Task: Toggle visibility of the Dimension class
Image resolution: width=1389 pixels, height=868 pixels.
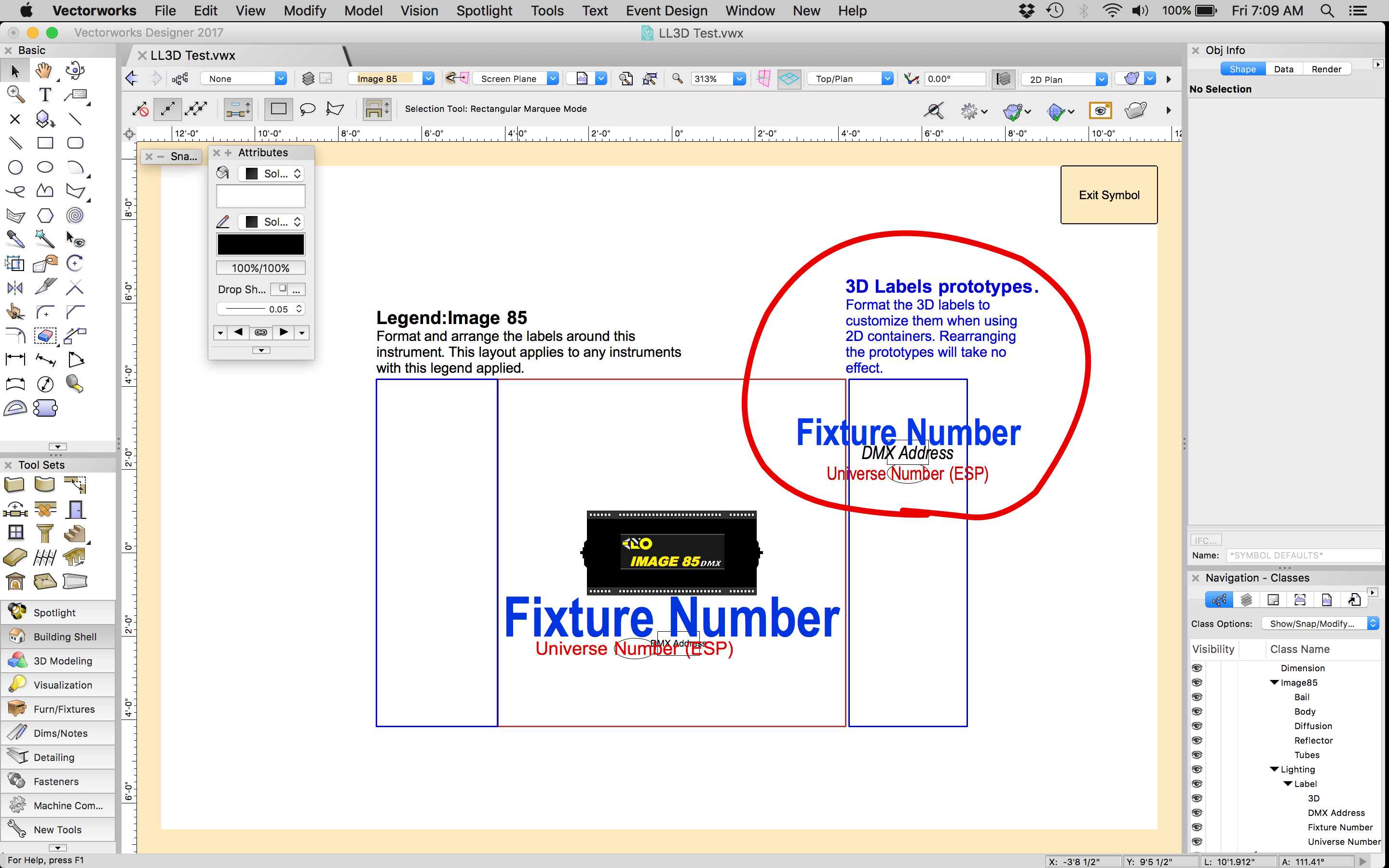Action: pos(1198,668)
